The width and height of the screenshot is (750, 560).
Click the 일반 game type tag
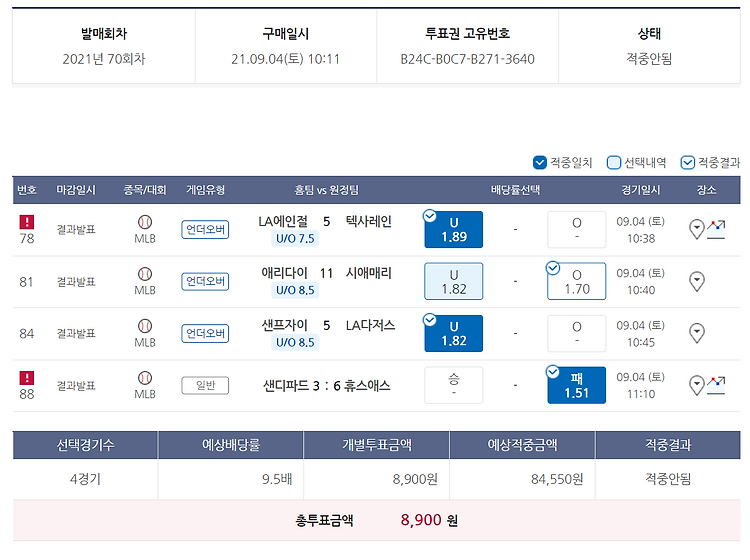[205, 385]
